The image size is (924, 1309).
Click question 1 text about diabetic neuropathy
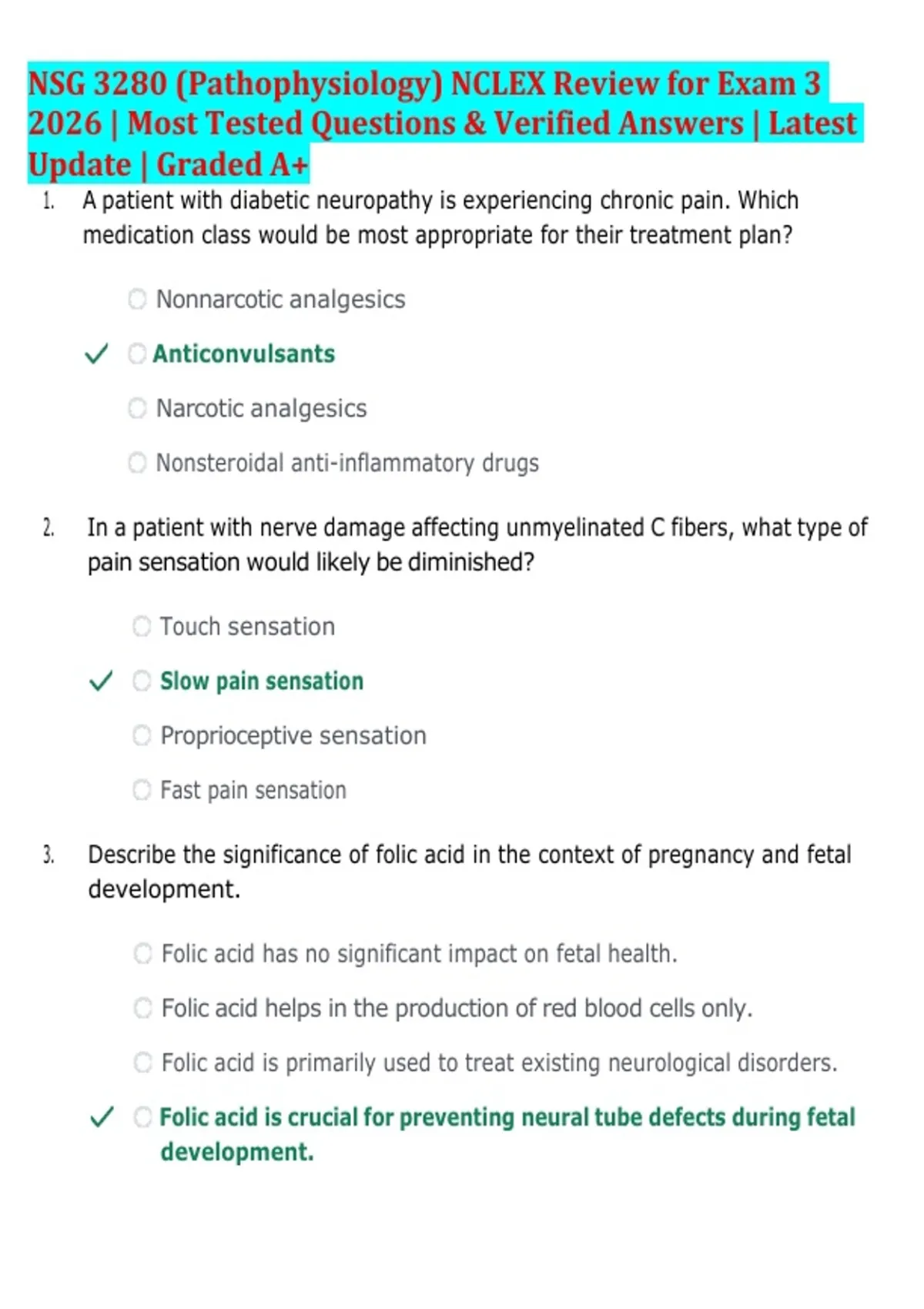(x=440, y=217)
